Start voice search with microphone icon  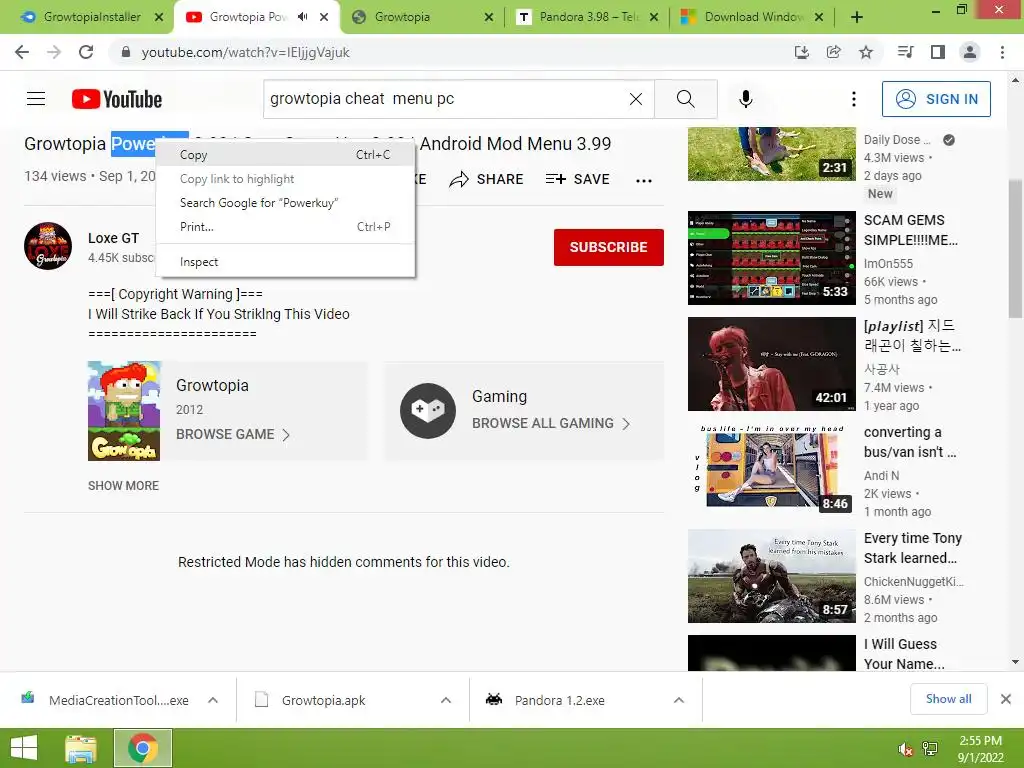click(x=746, y=99)
